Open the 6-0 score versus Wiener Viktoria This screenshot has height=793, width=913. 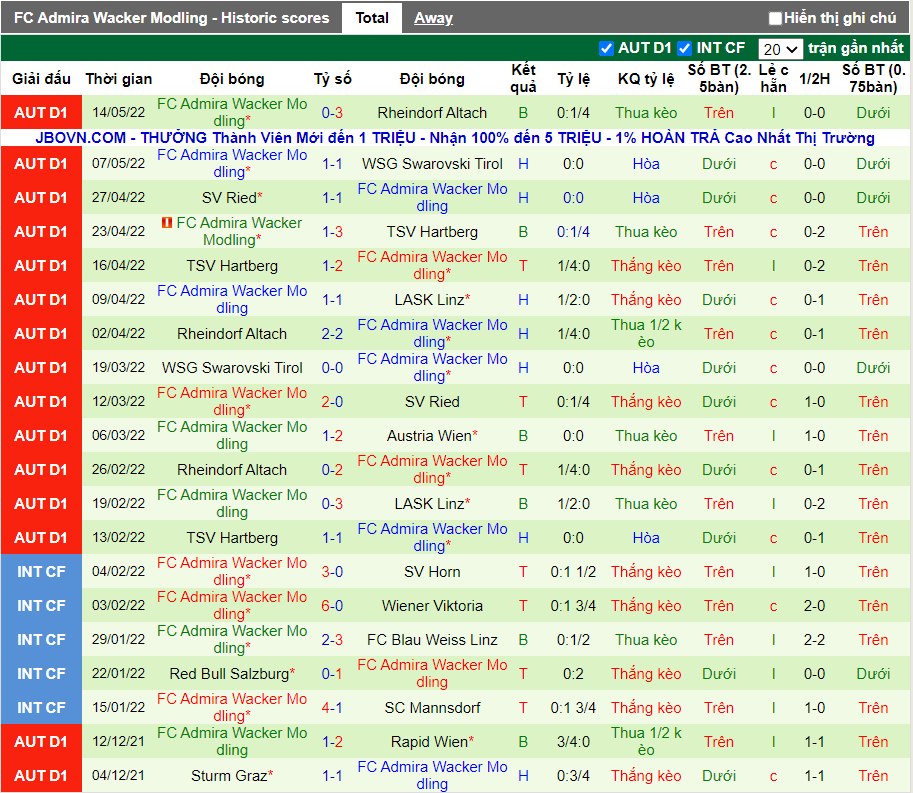pos(332,606)
